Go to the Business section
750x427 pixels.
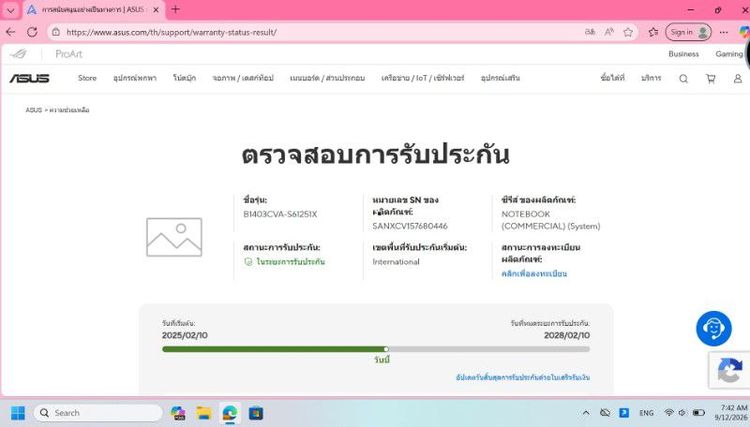pos(684,54)
